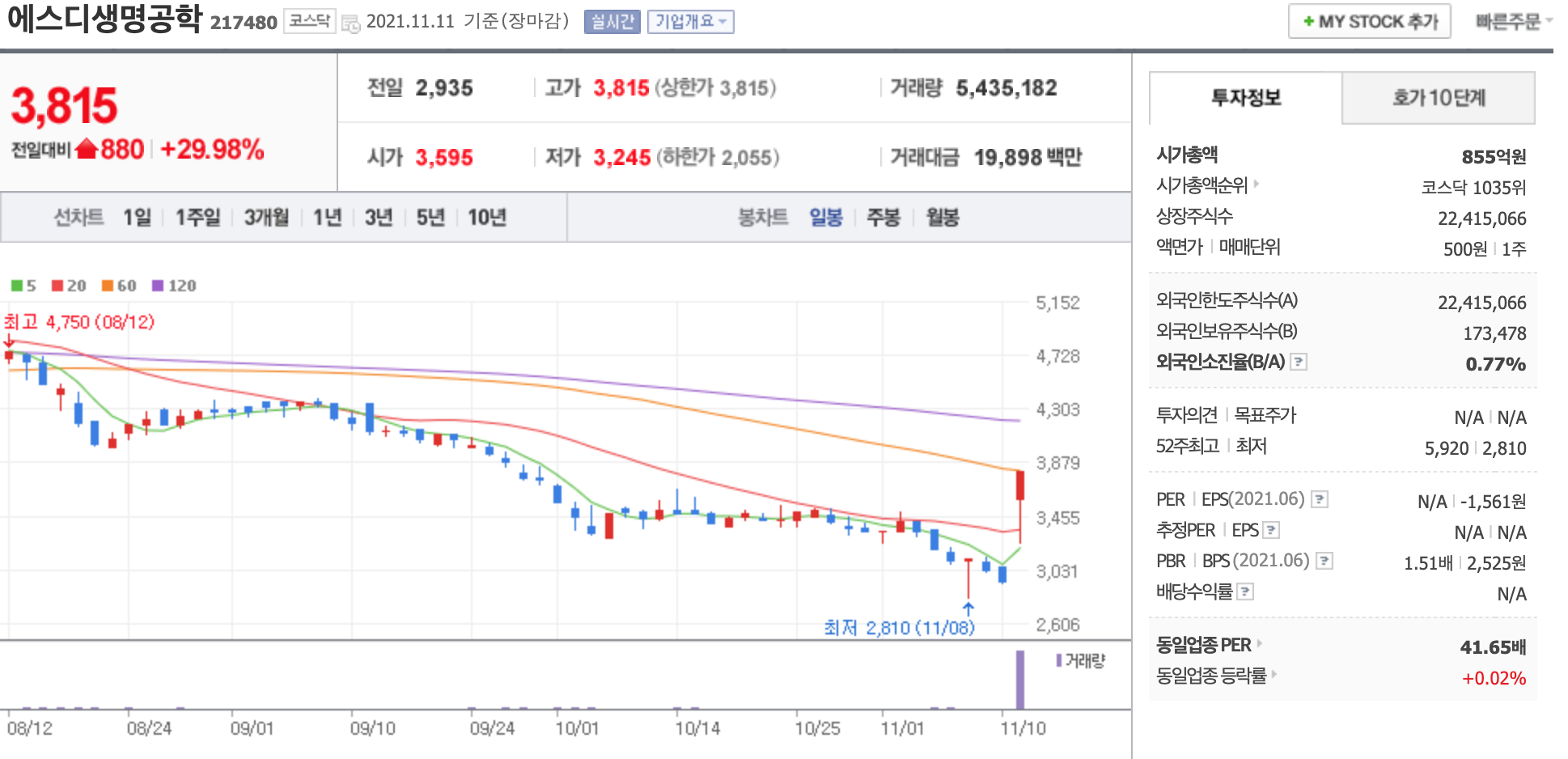The height and width of the screenshot is (759, 1568).
Task: Select the 3년 line chart period
Action: click(x=378, y=217)
